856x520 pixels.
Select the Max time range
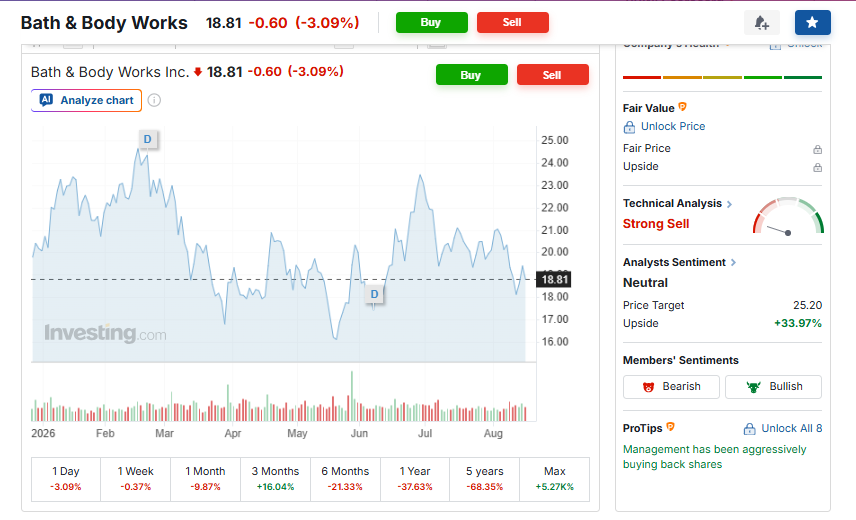tap(555, 479)
